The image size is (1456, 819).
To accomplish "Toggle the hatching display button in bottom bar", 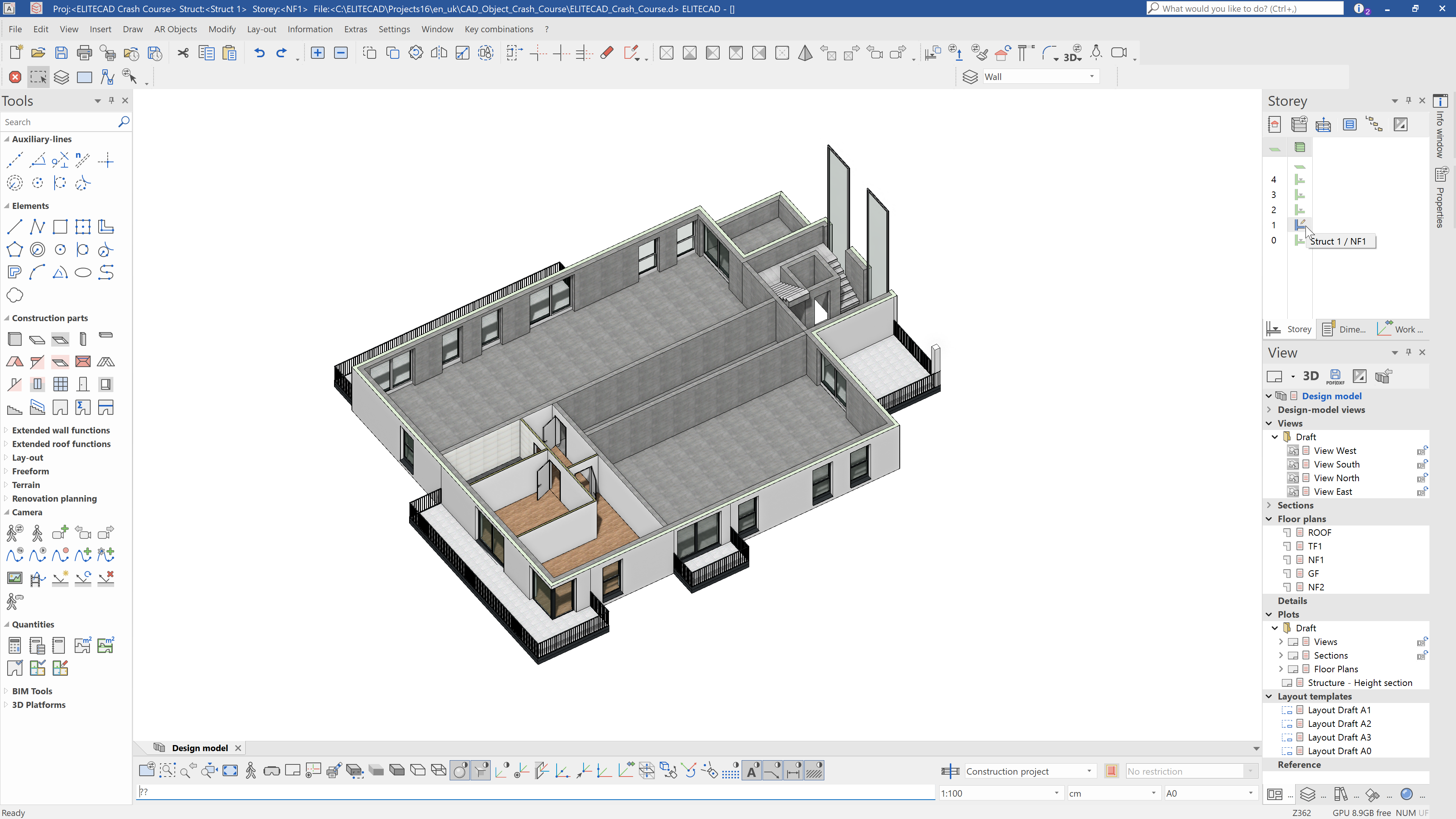I will (814, 770).
